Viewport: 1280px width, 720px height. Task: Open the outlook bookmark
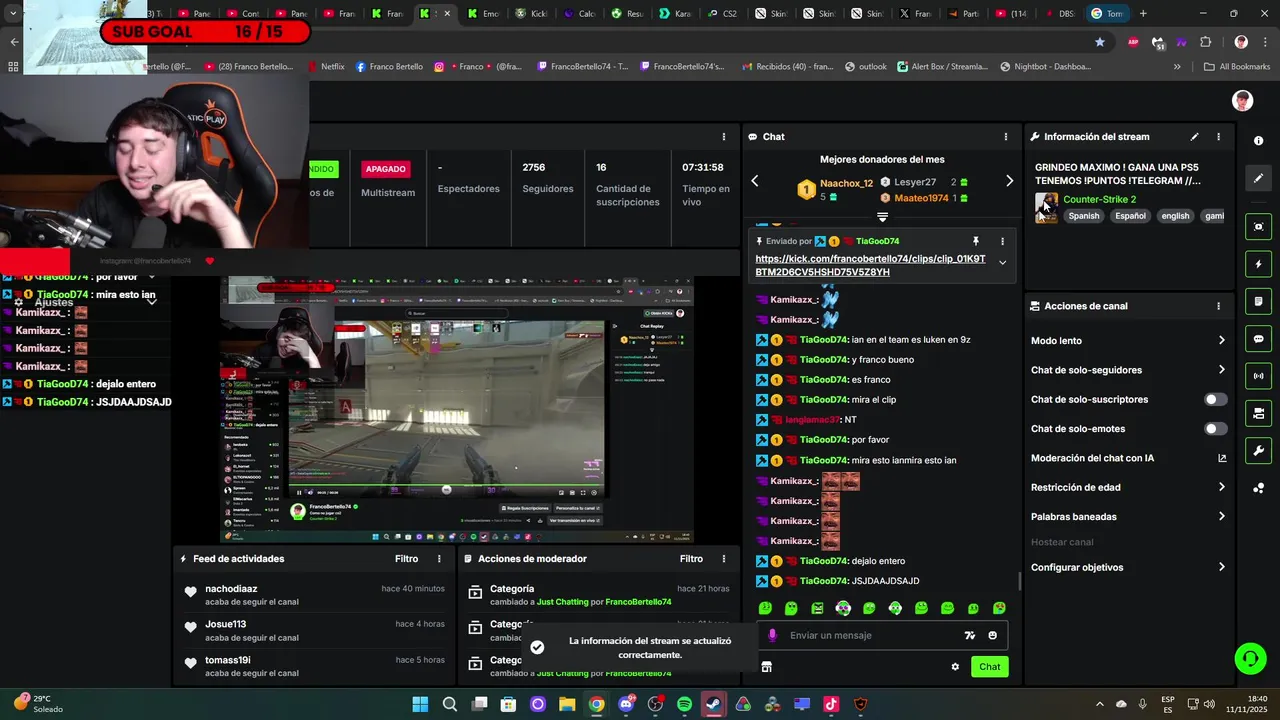(866, 67)
